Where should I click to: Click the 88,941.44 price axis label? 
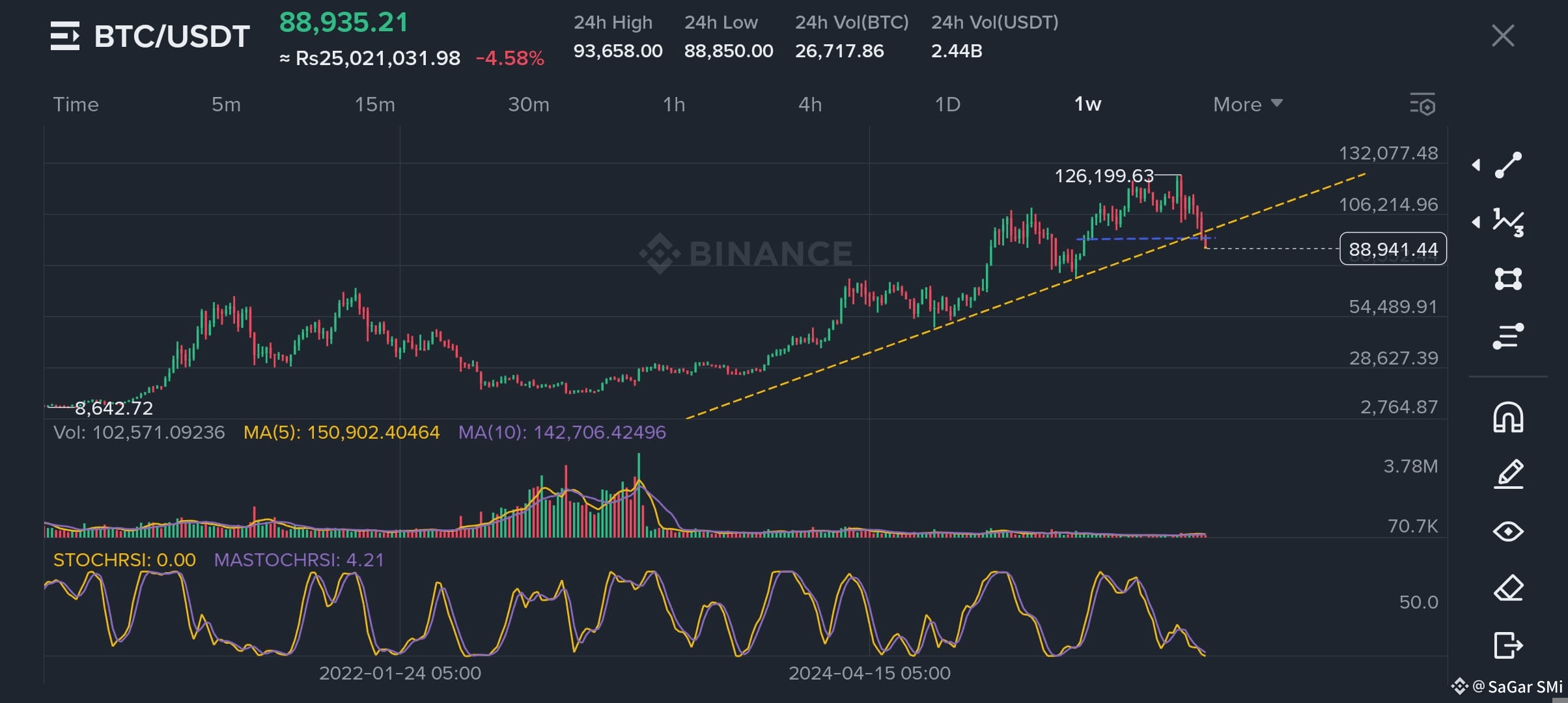[1393, 249]
